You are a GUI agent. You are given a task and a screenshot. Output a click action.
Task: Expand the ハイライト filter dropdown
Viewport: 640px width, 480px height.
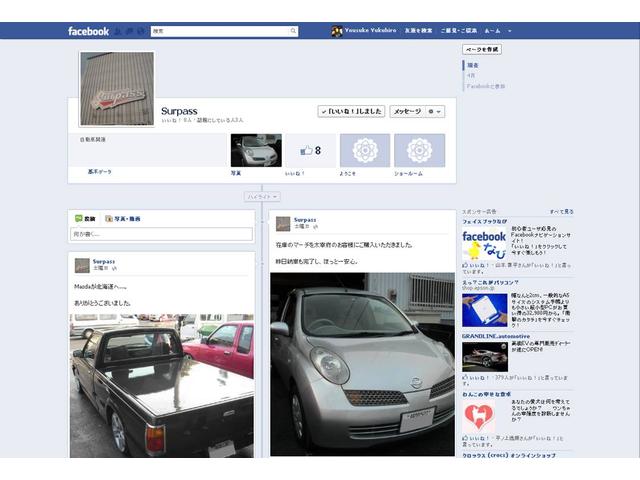click(x=262, y=197)
